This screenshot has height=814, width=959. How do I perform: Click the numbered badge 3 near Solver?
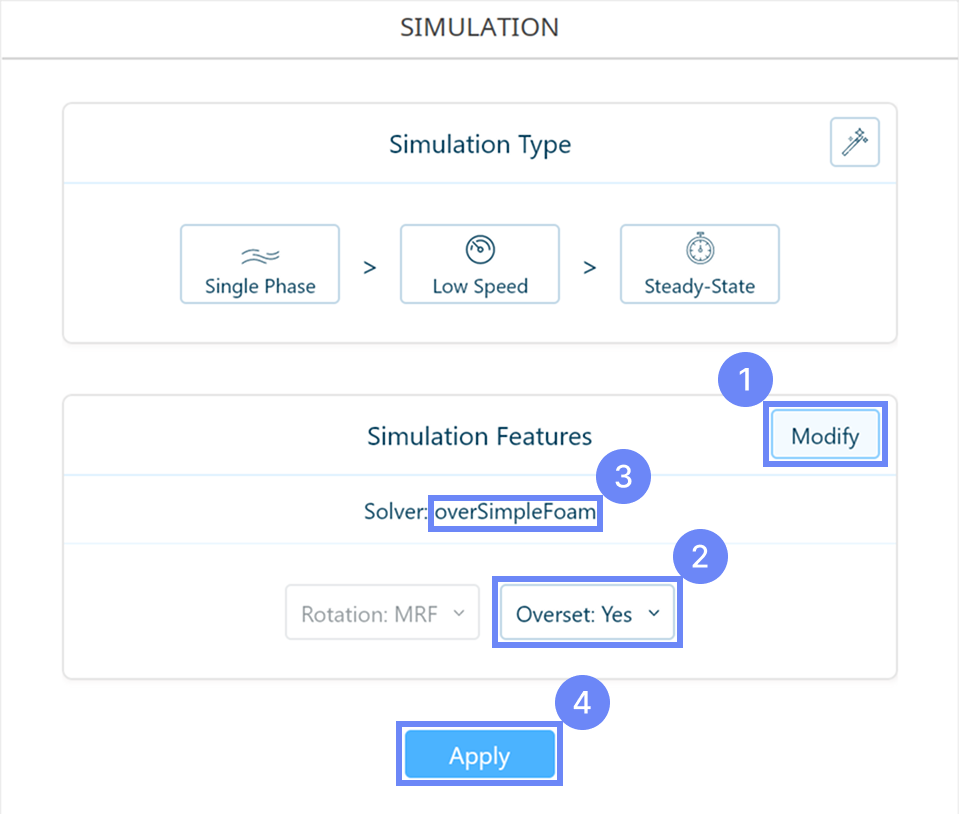(624, 477)
